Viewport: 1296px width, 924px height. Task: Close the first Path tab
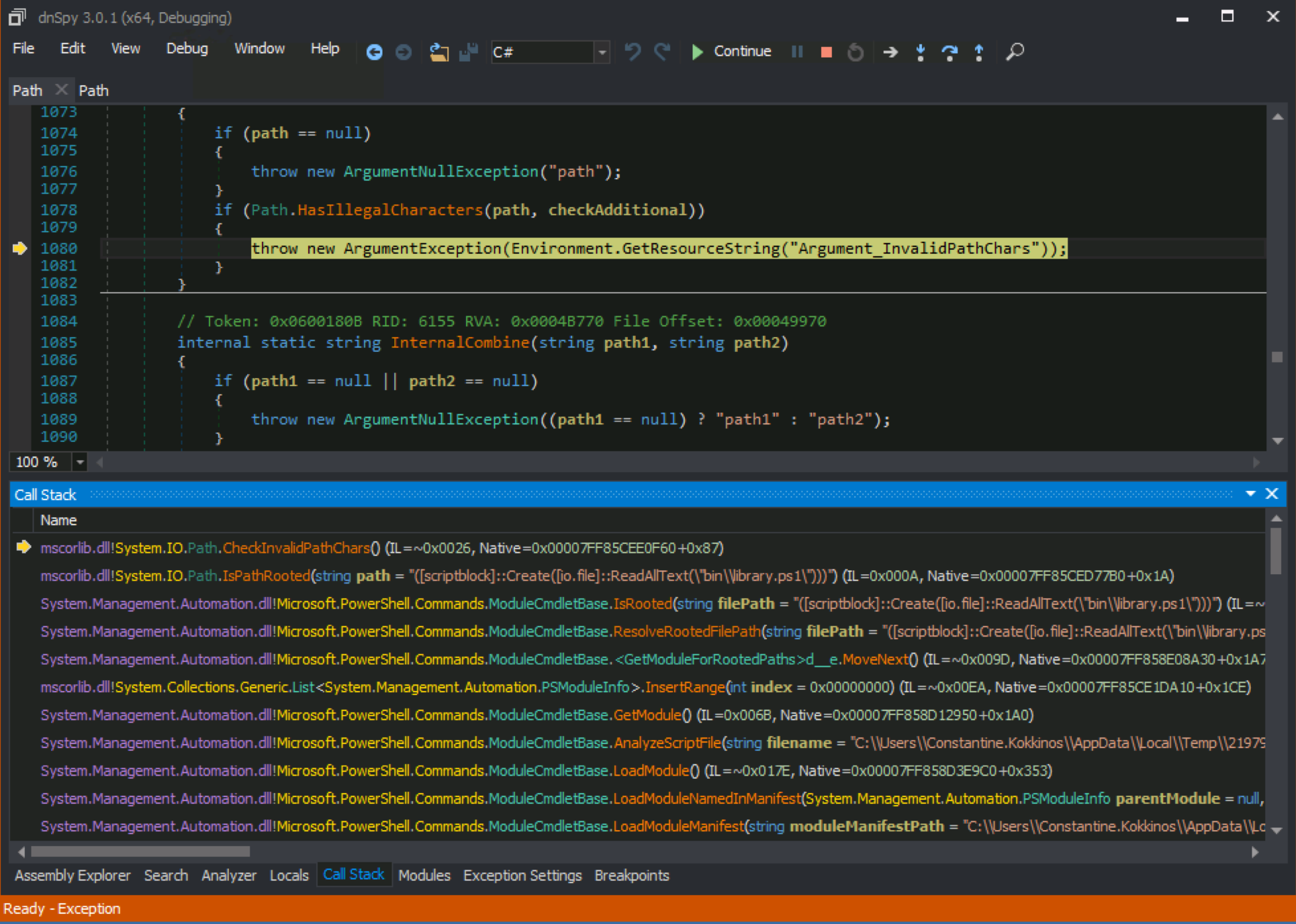pos(61,89)
